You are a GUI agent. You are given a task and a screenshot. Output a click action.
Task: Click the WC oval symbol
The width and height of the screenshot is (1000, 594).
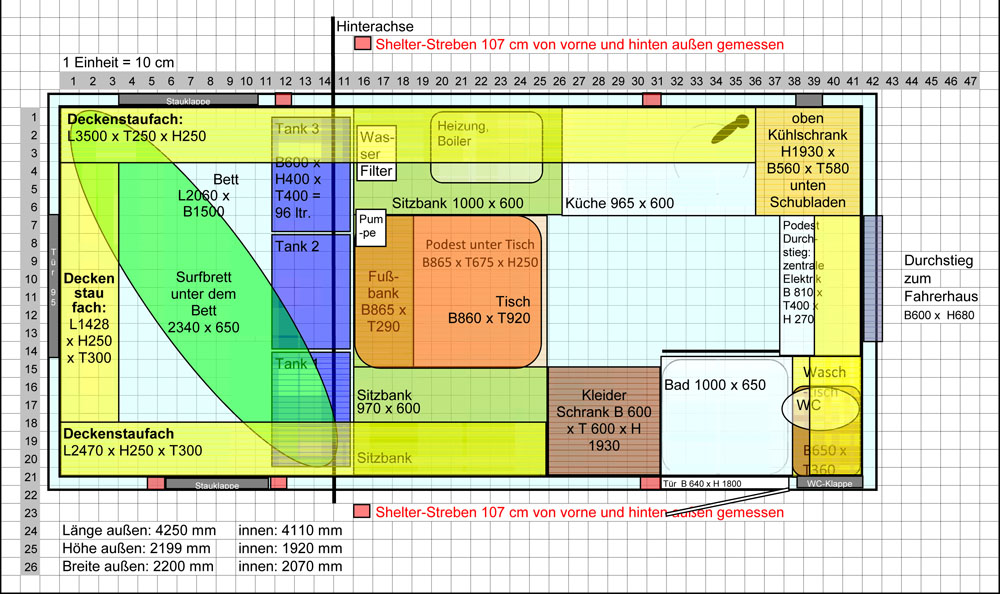pos(821,406)
